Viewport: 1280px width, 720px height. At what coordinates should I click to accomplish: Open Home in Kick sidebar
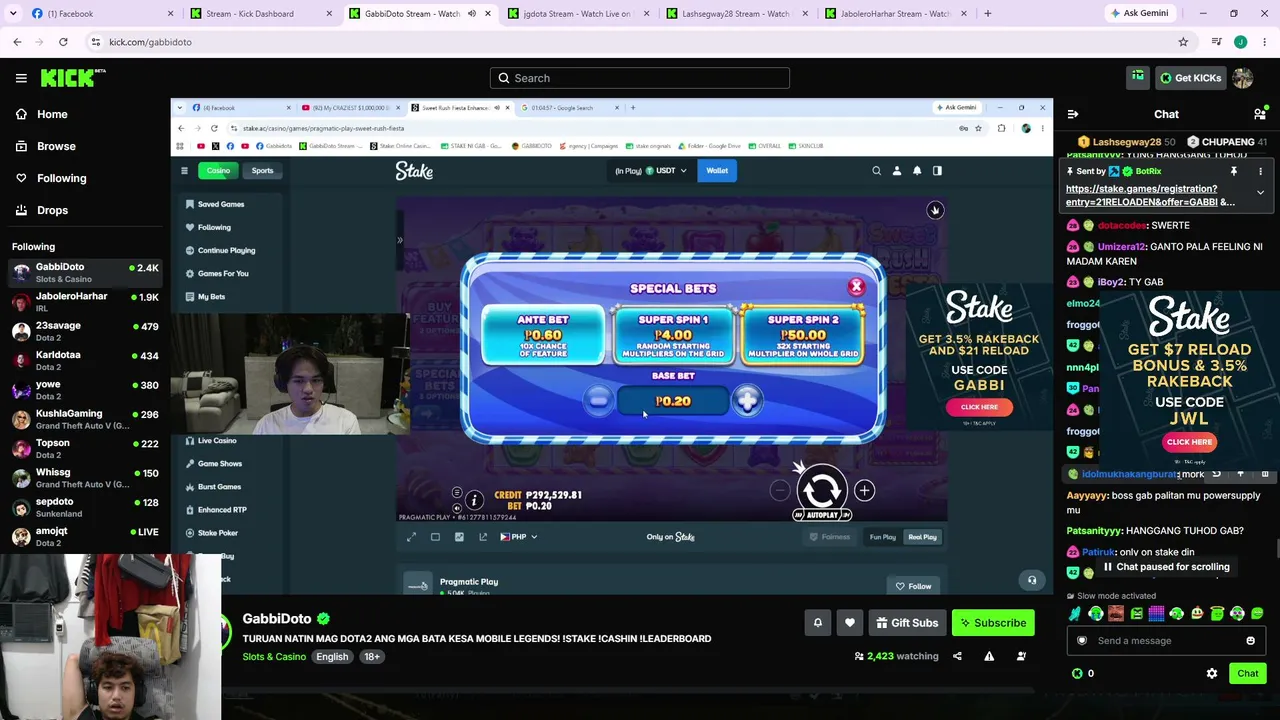point(52,114)
